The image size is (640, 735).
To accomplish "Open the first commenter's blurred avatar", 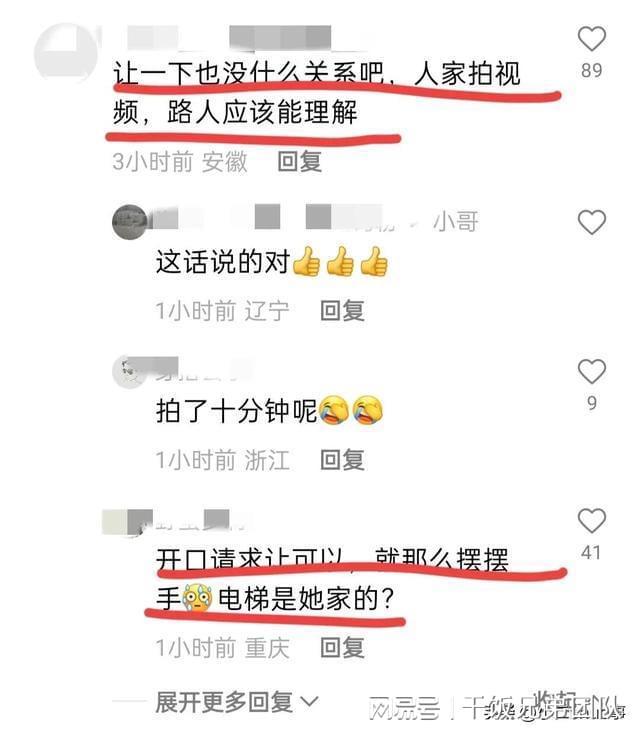I will pos(66,52).
